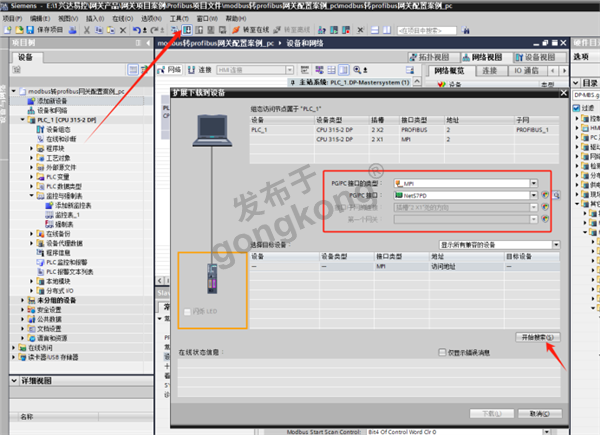Close the 扩展下载到设备 dialog

pyautogui.click(x=564, y=93)
